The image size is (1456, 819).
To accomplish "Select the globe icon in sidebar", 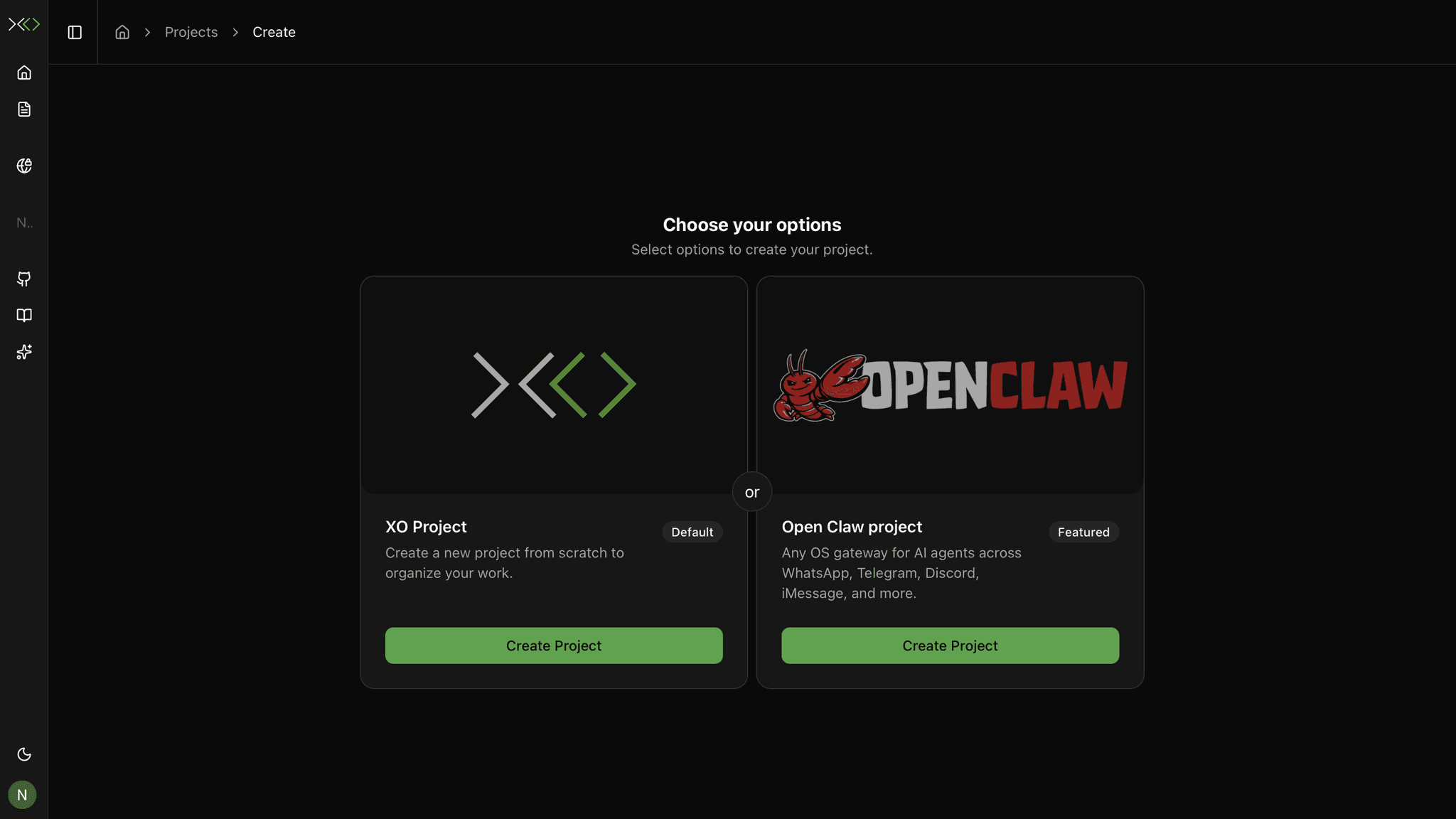I will click(x=23, y=165).
